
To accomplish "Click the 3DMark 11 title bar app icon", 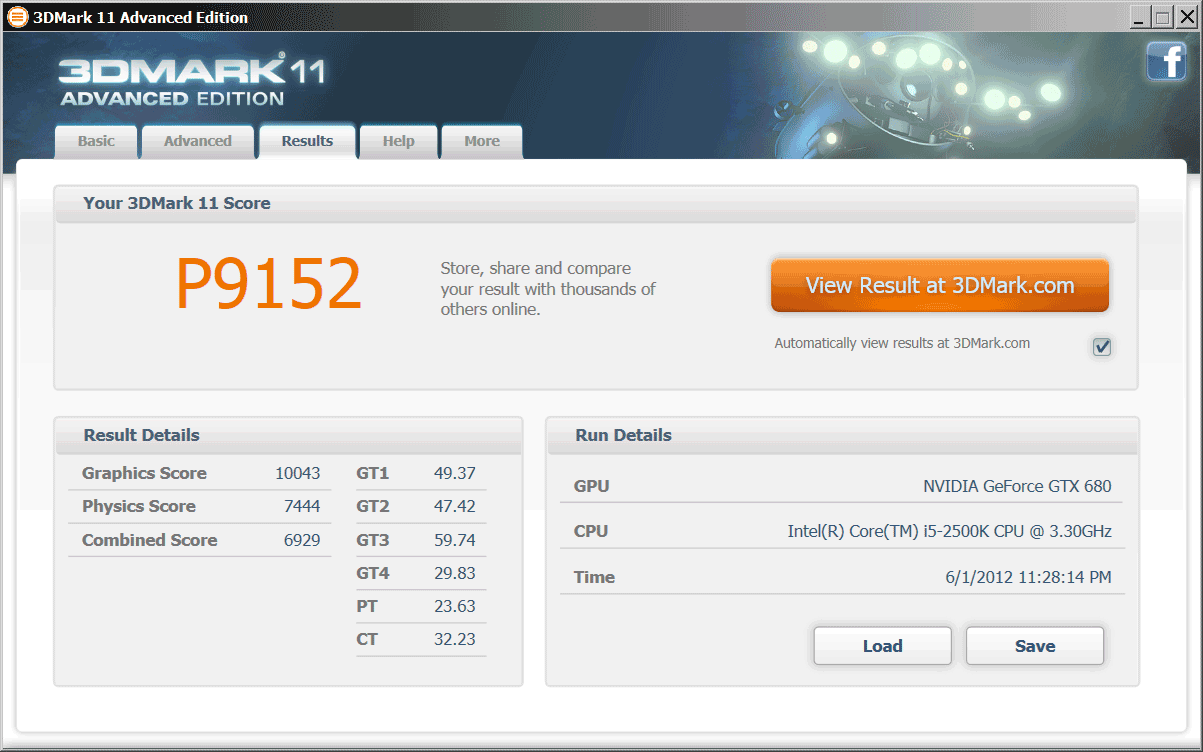I will (17, 17).
